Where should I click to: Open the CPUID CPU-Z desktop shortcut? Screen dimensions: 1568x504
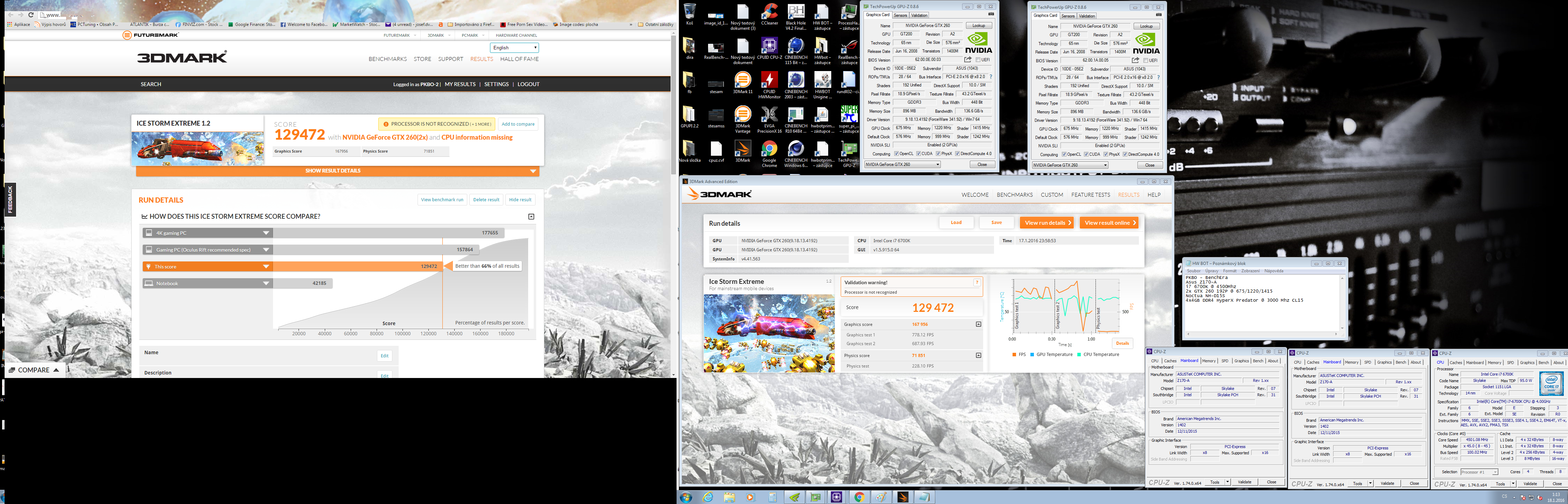(x=769, y=49)
